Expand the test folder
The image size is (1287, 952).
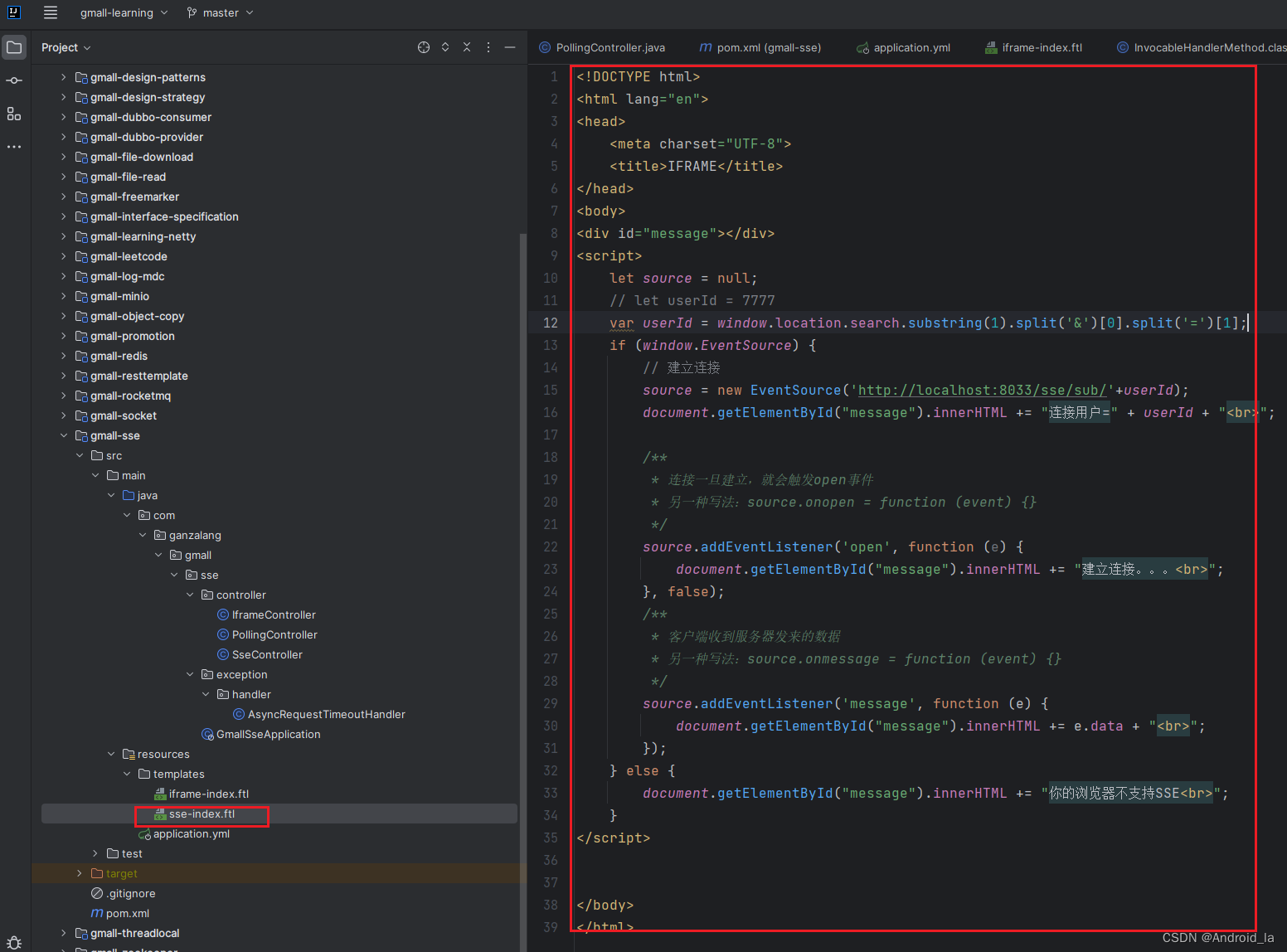[95, 853]
